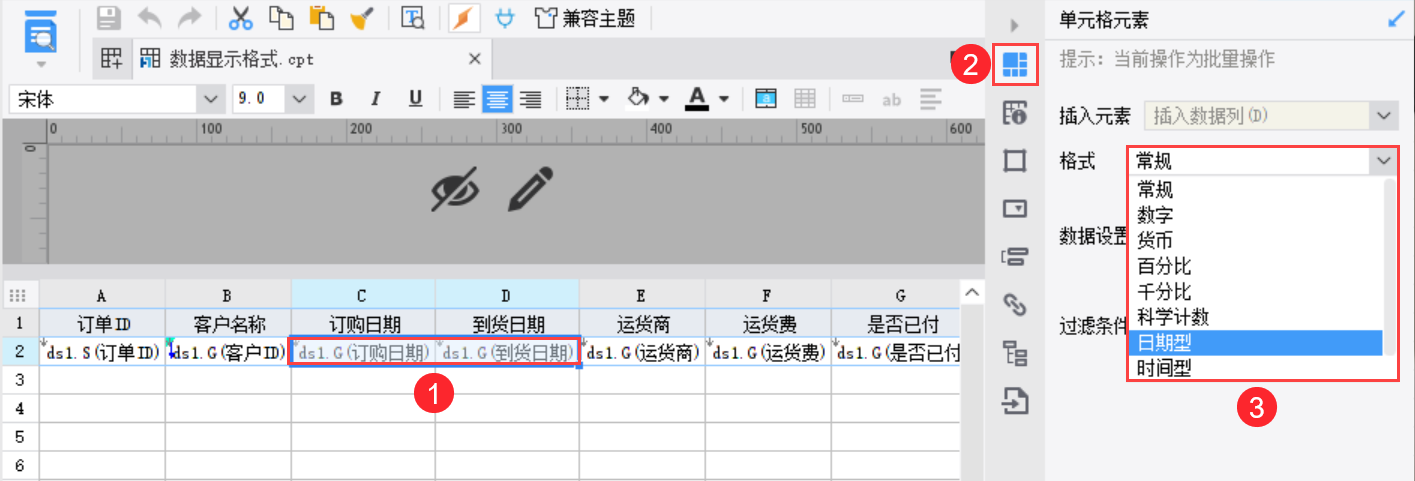Select cell ds1.G(订购日期)

(x=363, y=352)
